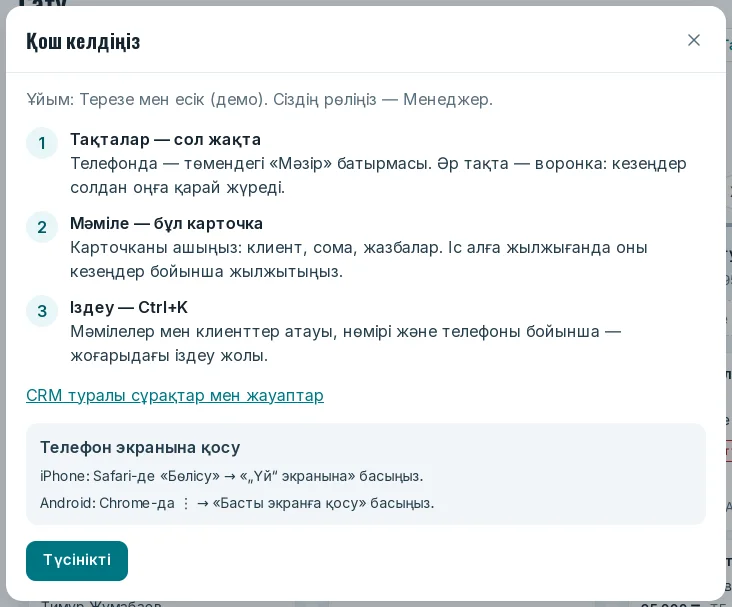The width and height of the screenshot is (732, 607).
Task: Click the Қош келдіңіз dialog title
Action: (83, 42)
